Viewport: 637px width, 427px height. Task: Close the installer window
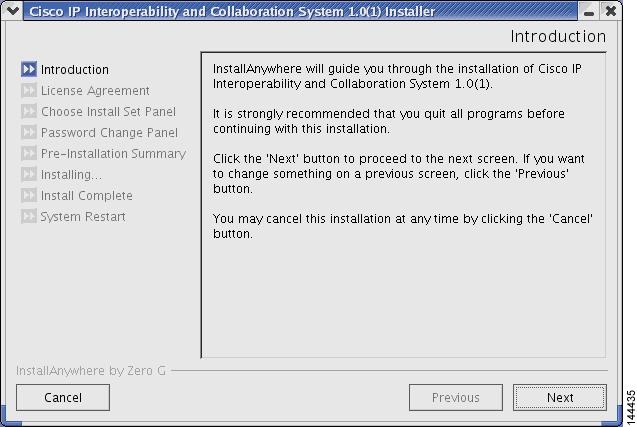tap(610, 12)
